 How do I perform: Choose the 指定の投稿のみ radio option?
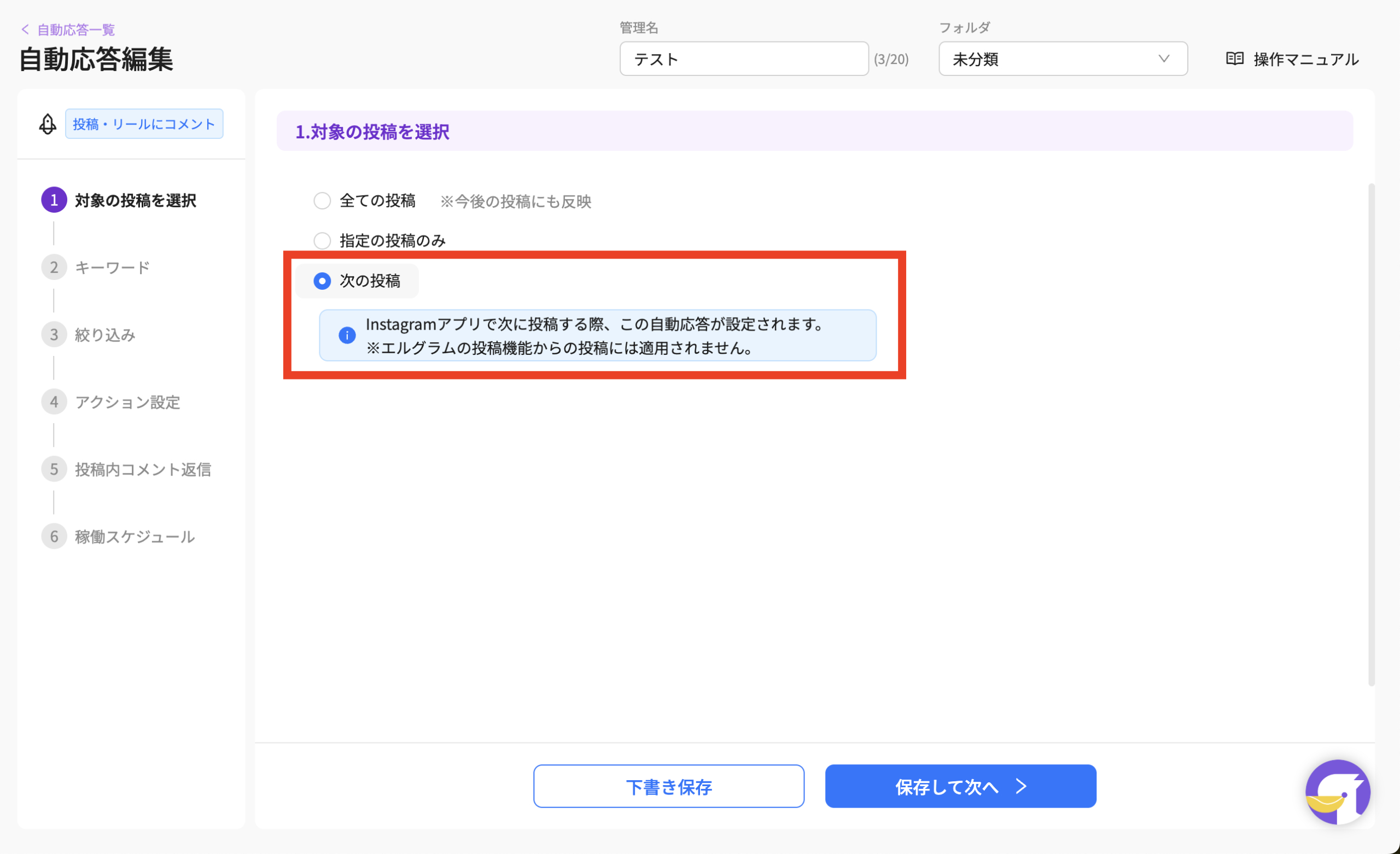tap(322, 241)
